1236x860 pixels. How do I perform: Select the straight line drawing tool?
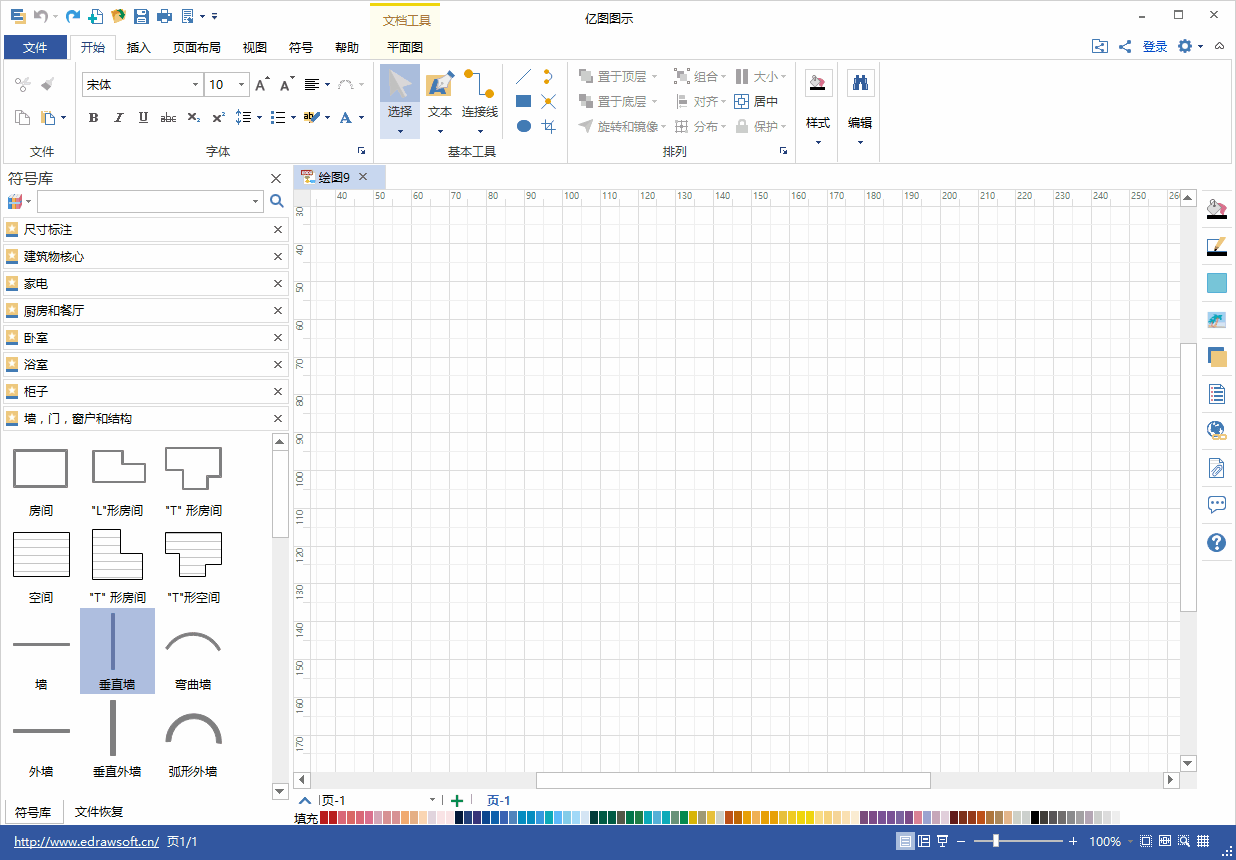523,76
